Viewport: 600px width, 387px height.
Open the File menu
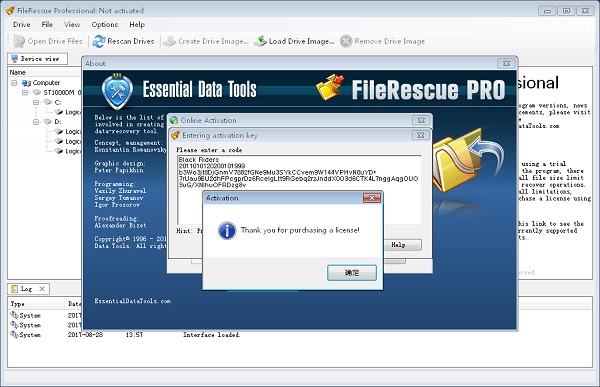[x=47, y=24]
